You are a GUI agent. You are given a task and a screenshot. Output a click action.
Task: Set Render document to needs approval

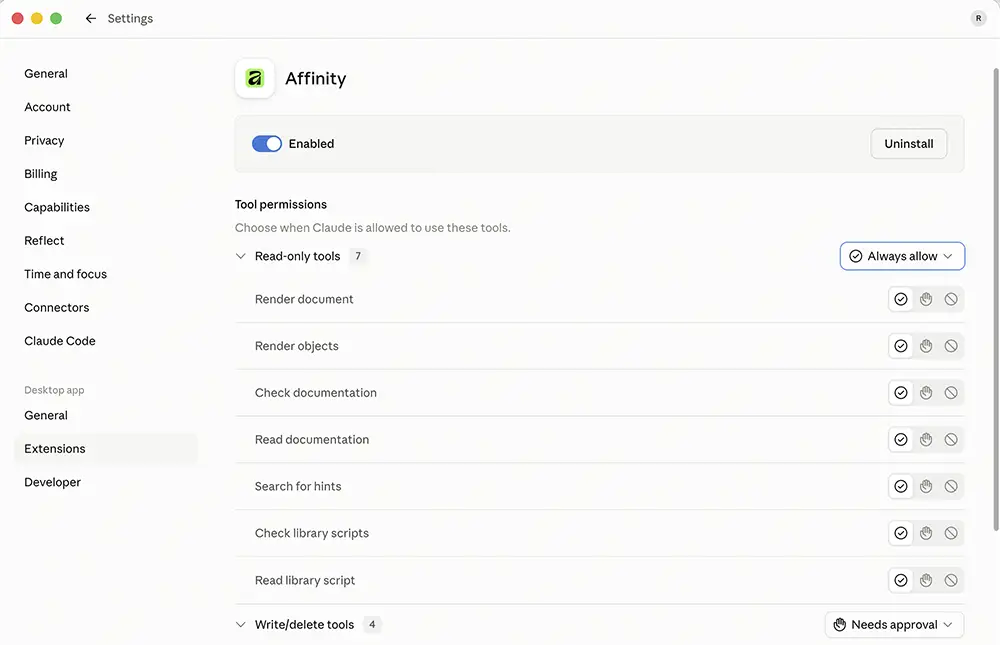926,299
